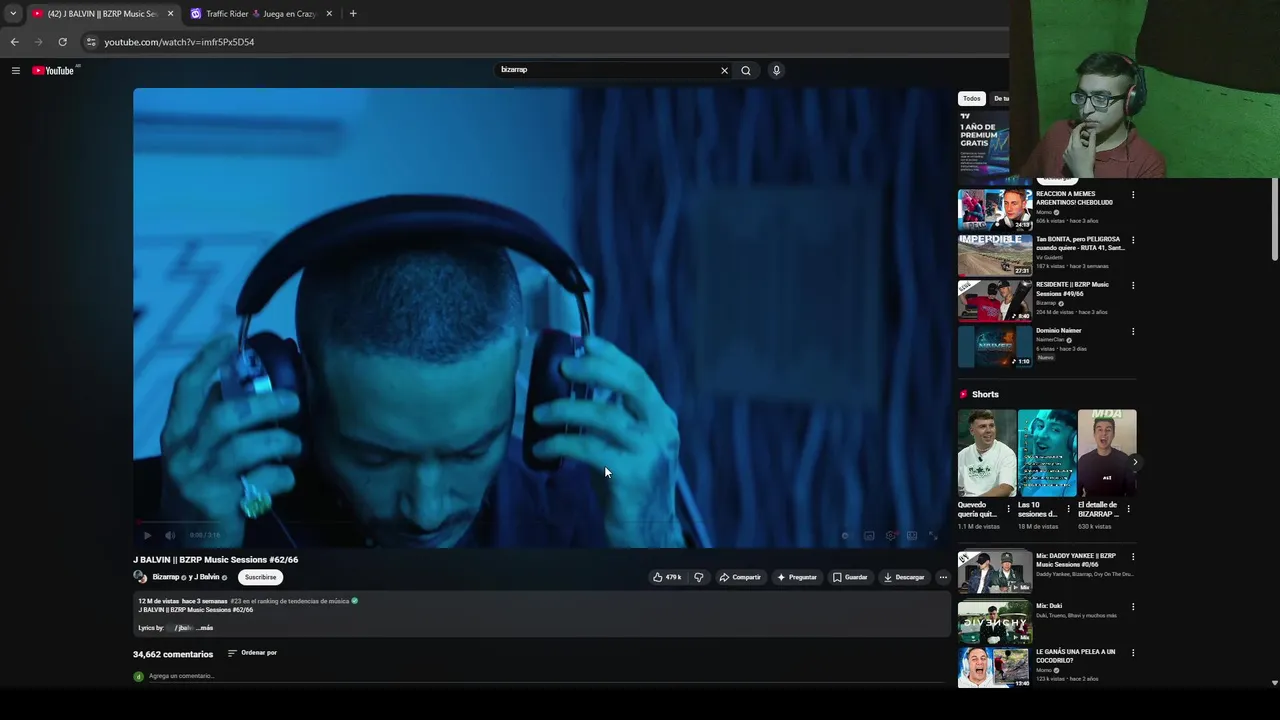Open the J Balvin channel link
Image resolution: width=1280 pixels, height=720 pixels.
204,577
